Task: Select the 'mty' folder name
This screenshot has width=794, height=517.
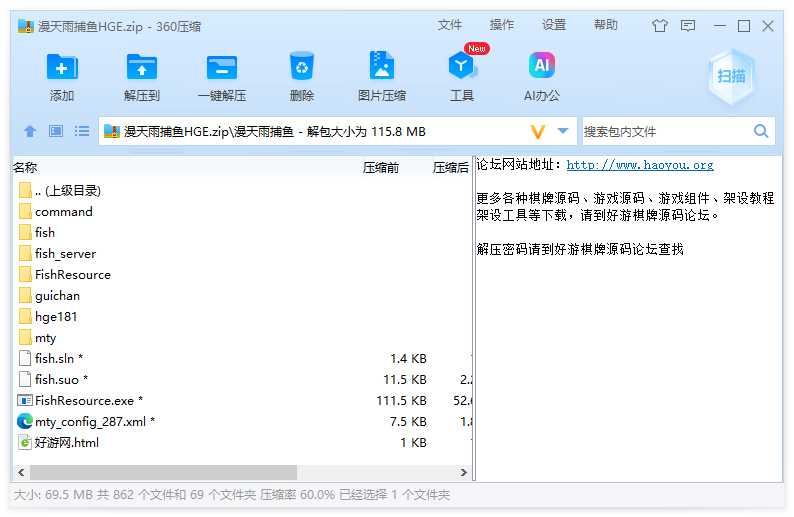Action: [x=46, y=338]
